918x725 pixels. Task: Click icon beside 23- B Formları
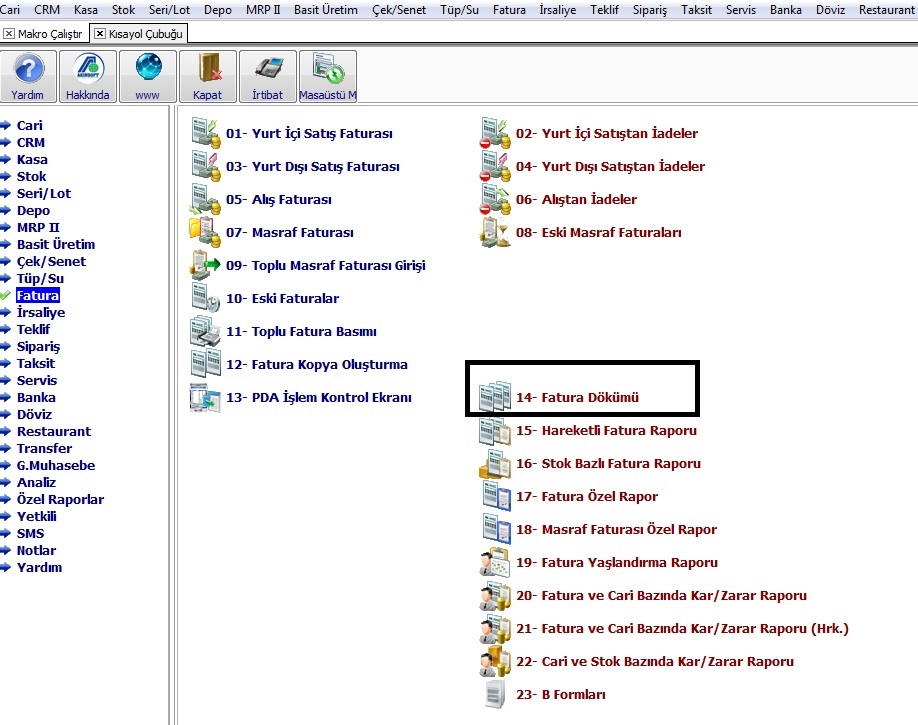[x=496, y=694]
